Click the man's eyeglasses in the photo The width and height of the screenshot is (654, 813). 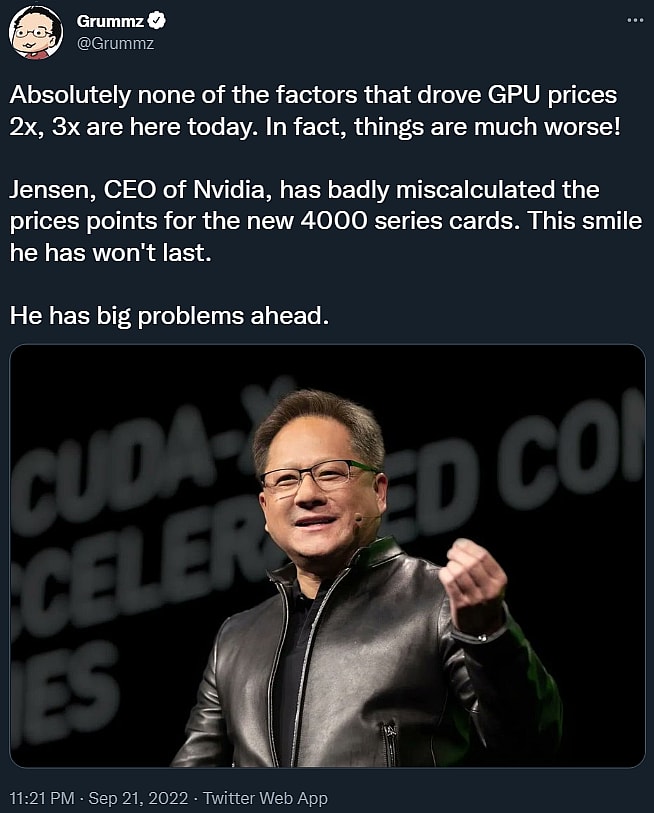[316, 474]
